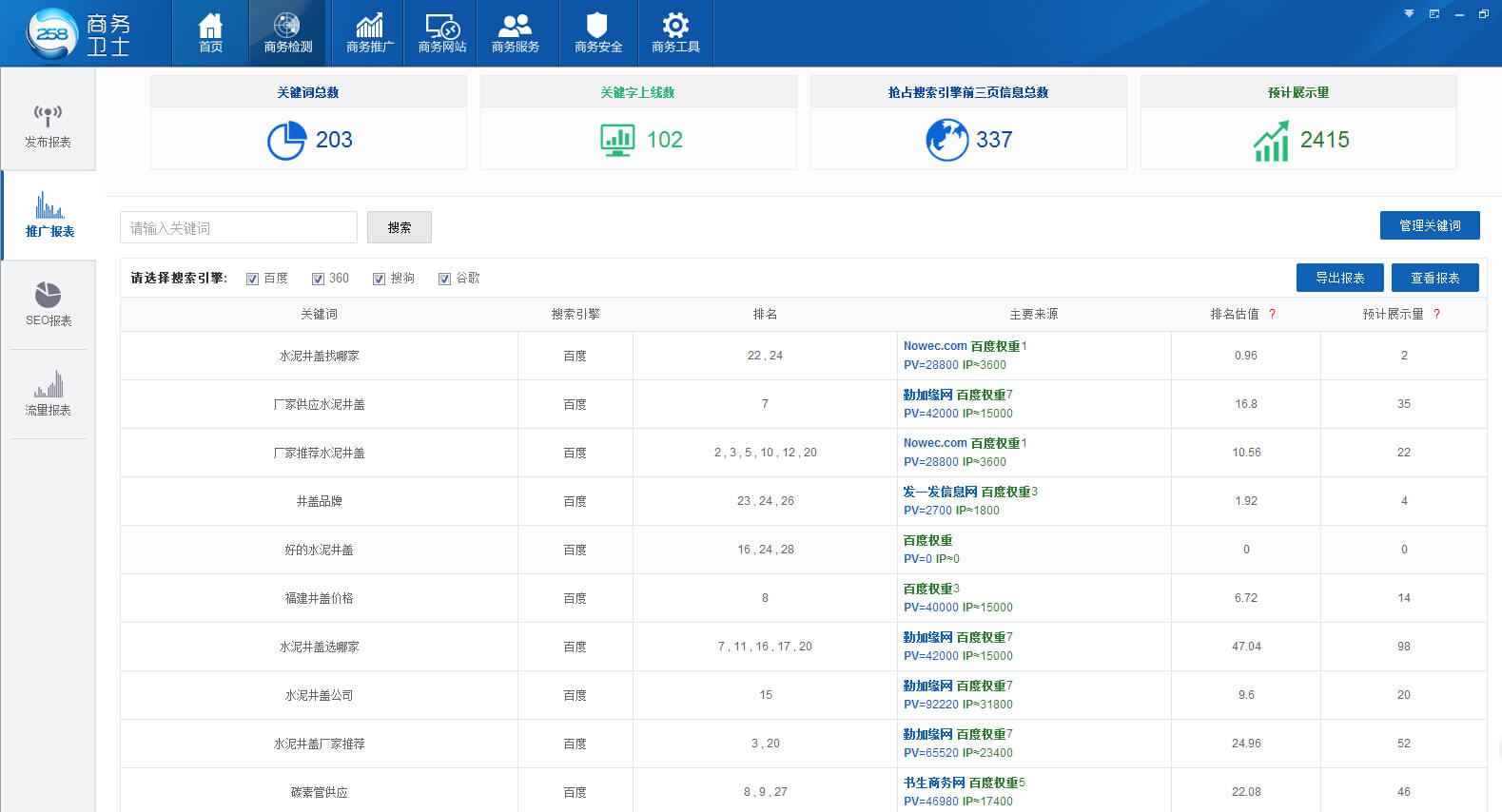Image resolution: width=1502 pixels, height=812 pixels.
Task: Open title bar dropdown triangle menu
Action: pyautogui.click(x=1409, y=13)
